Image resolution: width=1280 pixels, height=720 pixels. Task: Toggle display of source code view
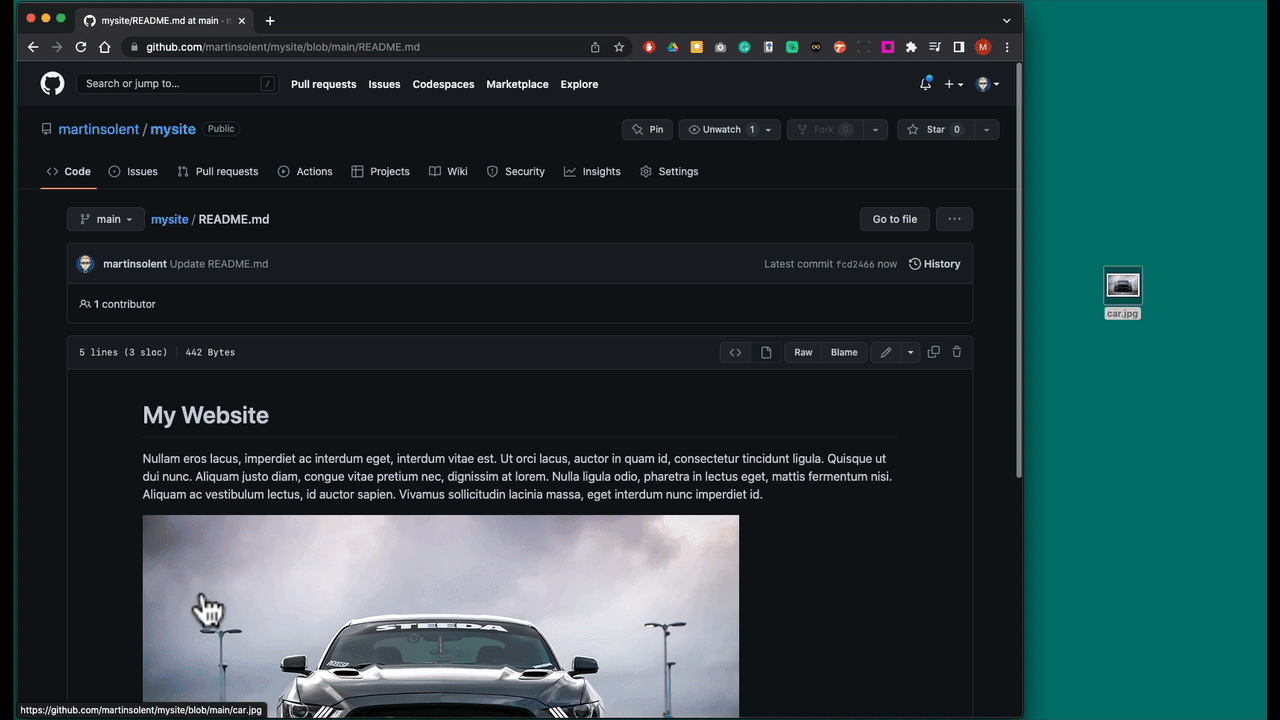[x=735, y=352]
